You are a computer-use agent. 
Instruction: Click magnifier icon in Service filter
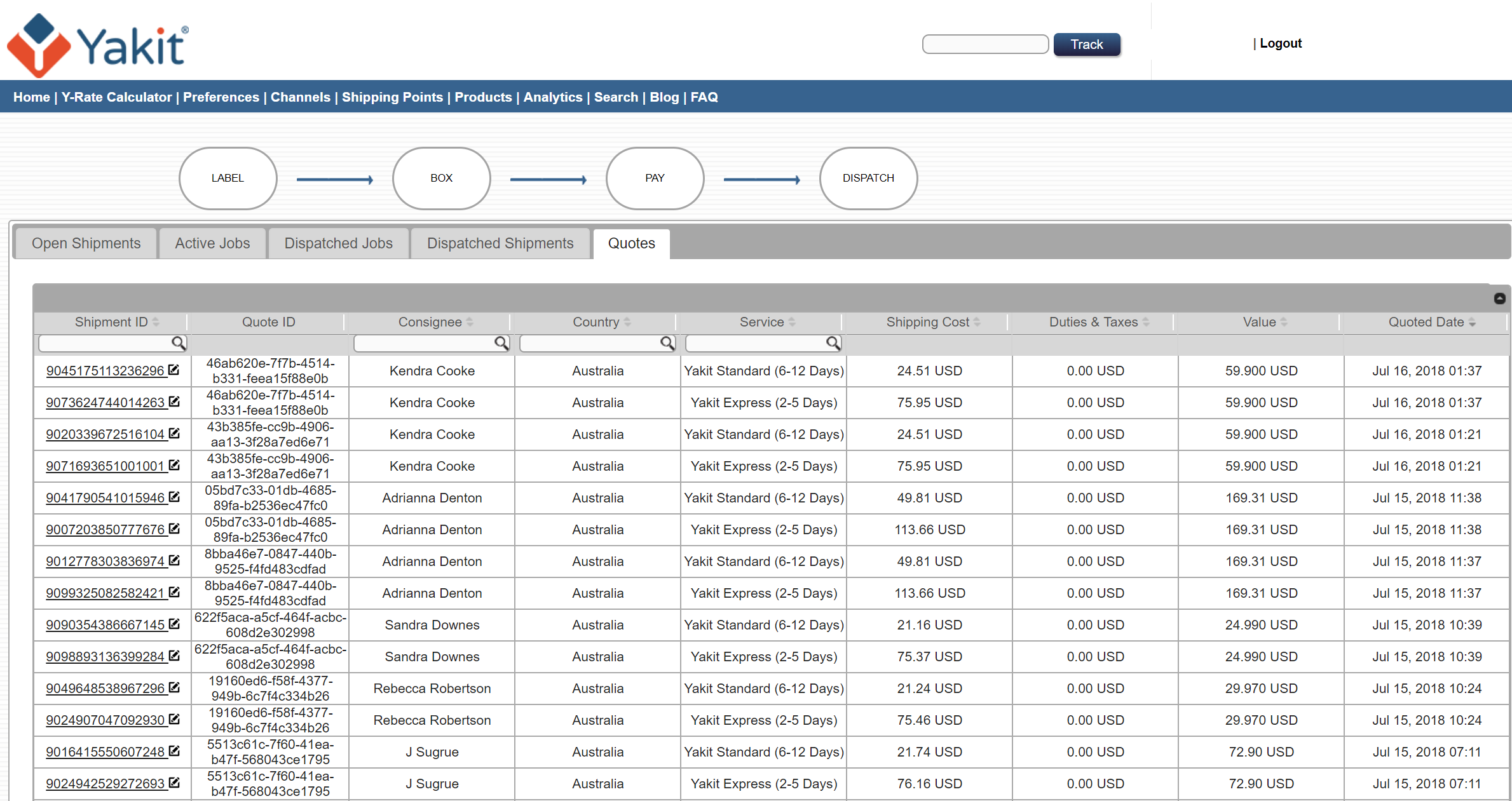coord(833,344)
